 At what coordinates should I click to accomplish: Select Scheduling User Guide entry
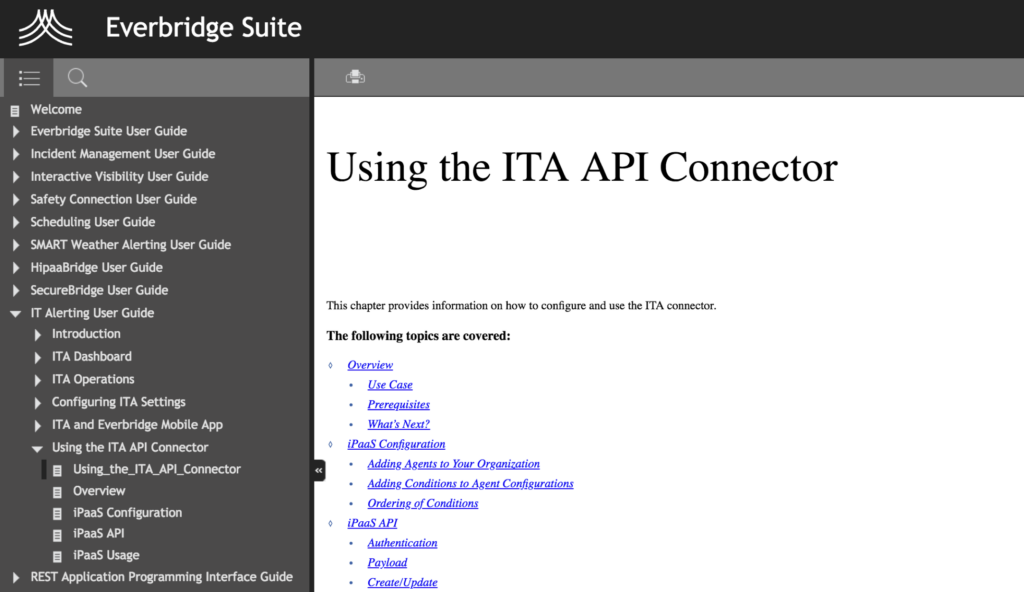pyautogui.click(x=93, y=222)
